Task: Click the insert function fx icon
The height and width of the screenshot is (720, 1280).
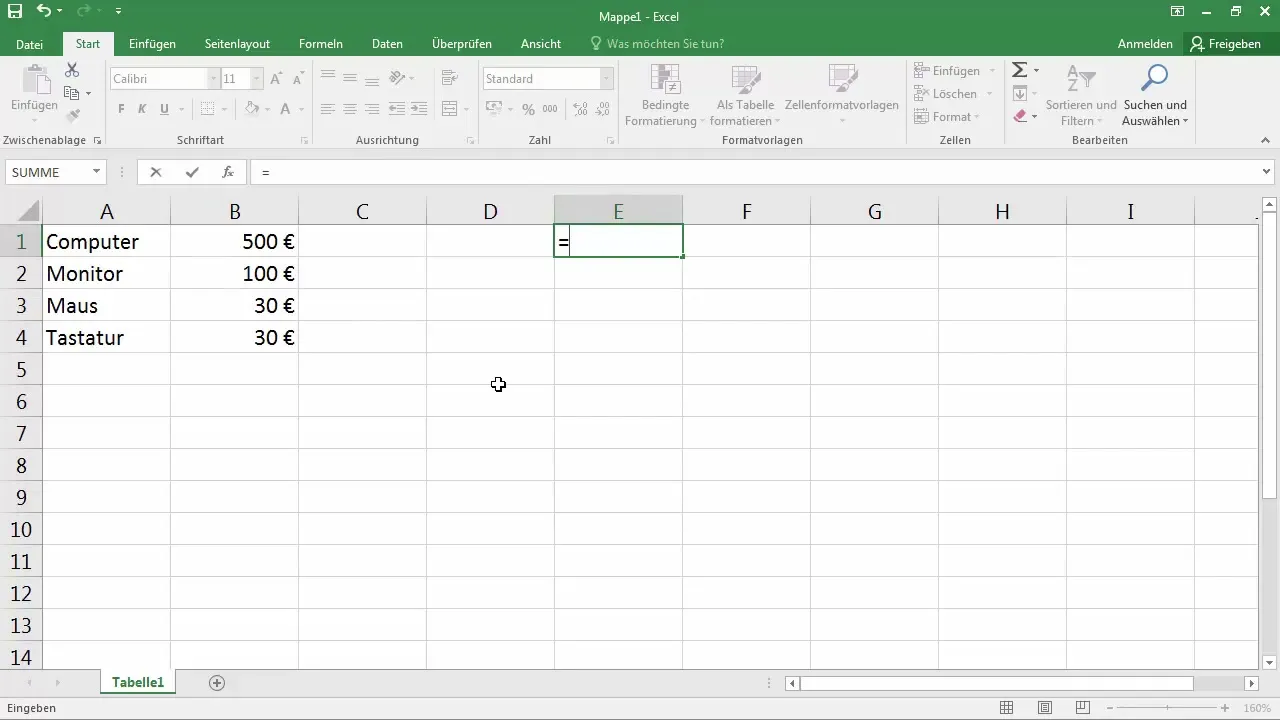Action: pyautogui.click(x=228, y=172)
